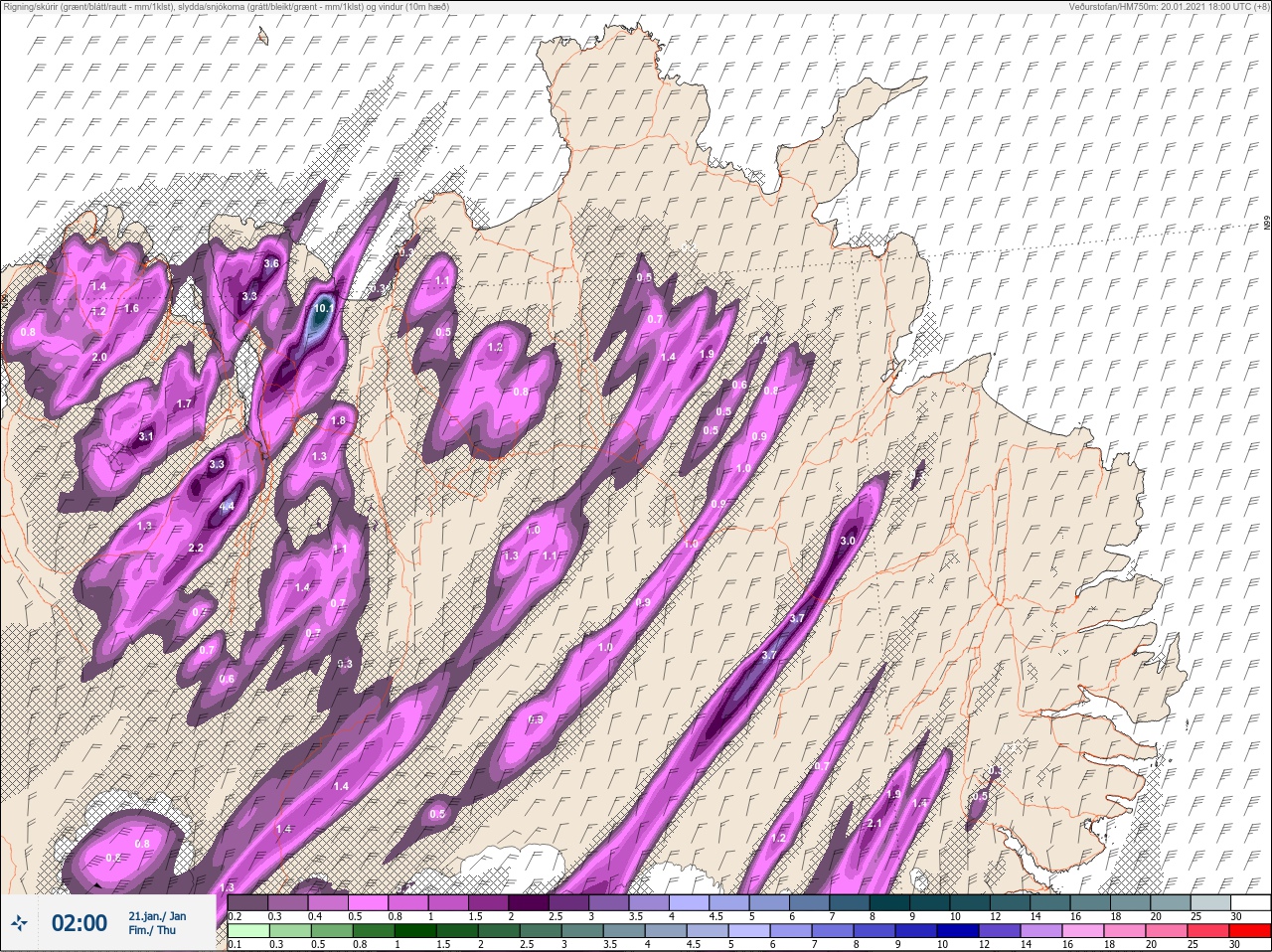Select the 2.0 precipitation value label
This screenshot has height=952, width=1272.
tap(99, 357)
